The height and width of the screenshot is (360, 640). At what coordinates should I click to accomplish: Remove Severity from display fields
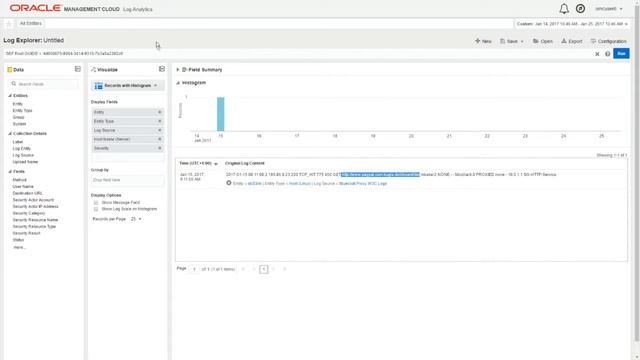(160, 148)
